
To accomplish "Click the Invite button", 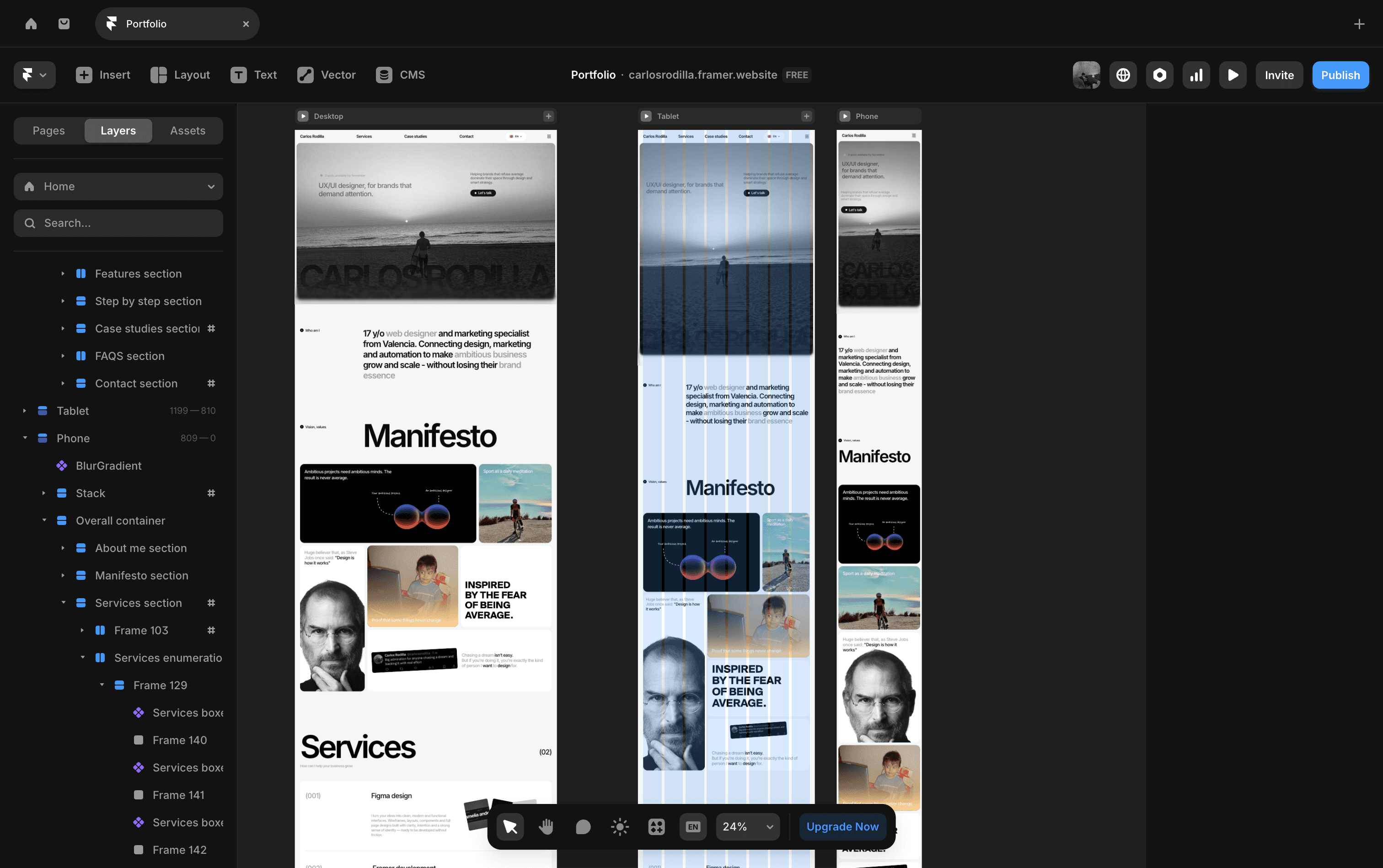I will click(x=1279, y=75).
